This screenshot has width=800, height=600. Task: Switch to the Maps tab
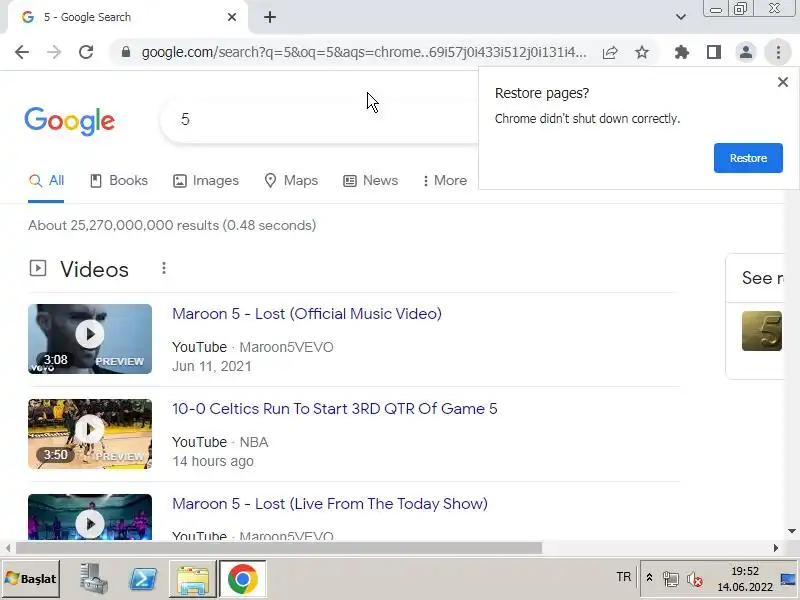291,181
